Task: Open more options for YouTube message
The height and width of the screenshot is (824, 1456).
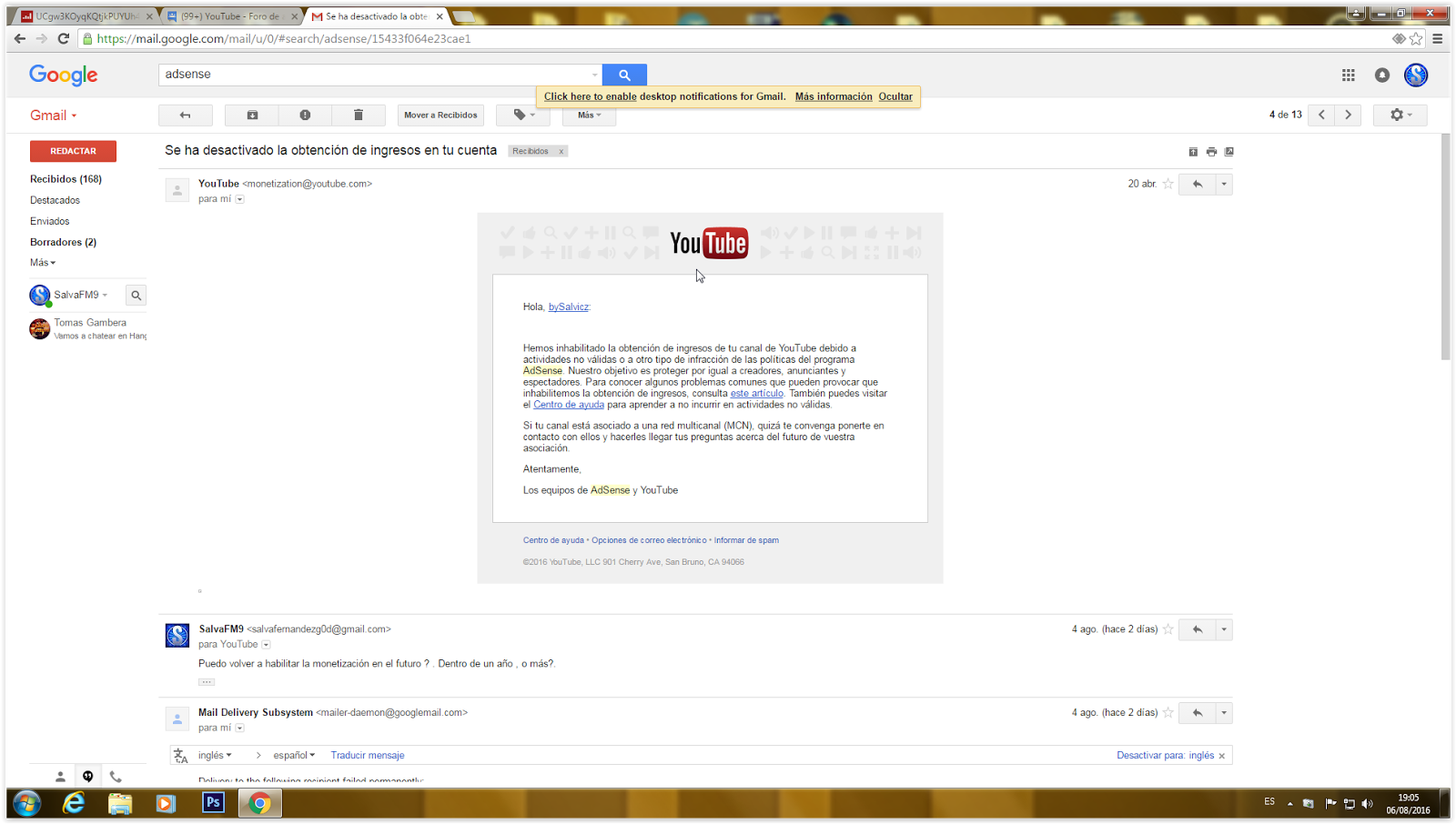Action: [x=1224, y=184]
